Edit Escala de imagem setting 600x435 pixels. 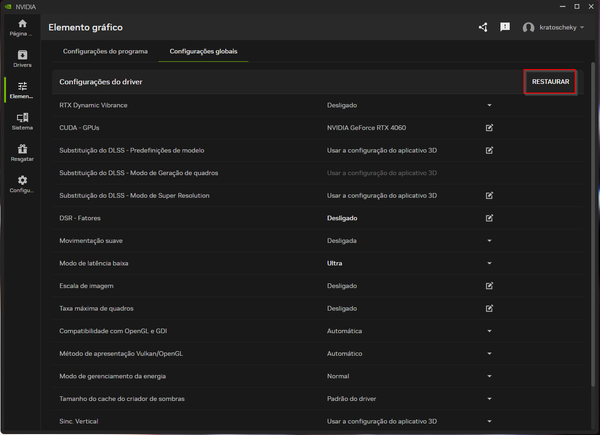point(490,286)
